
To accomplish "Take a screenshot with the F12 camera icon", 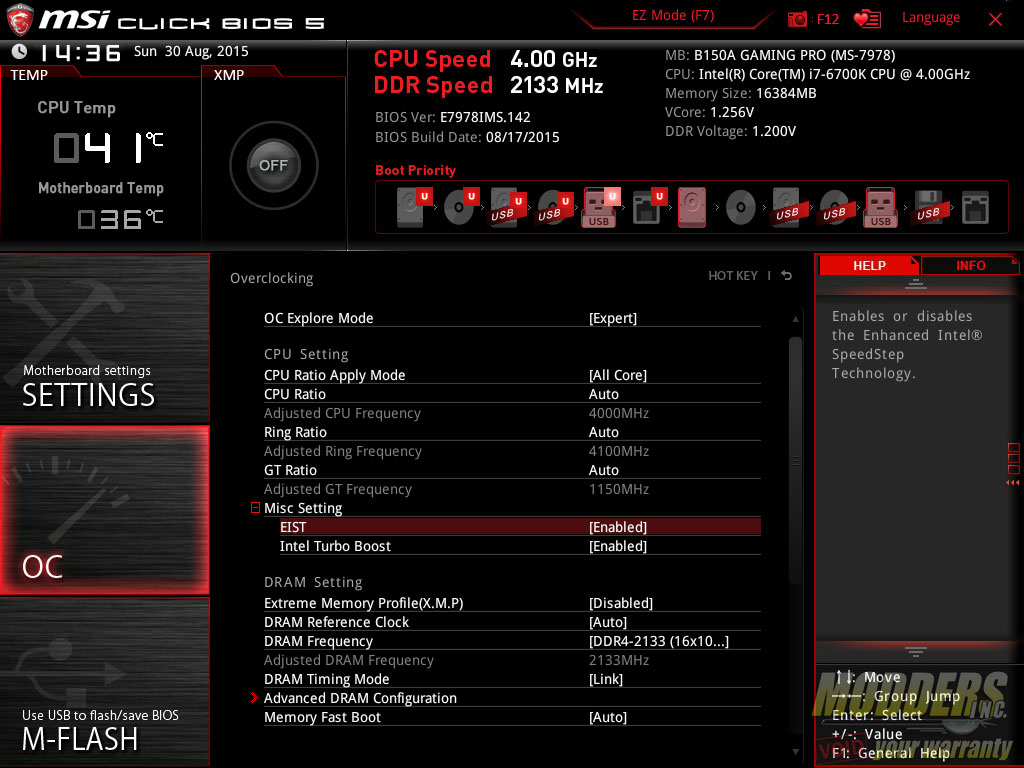I will tap(797, 20).
